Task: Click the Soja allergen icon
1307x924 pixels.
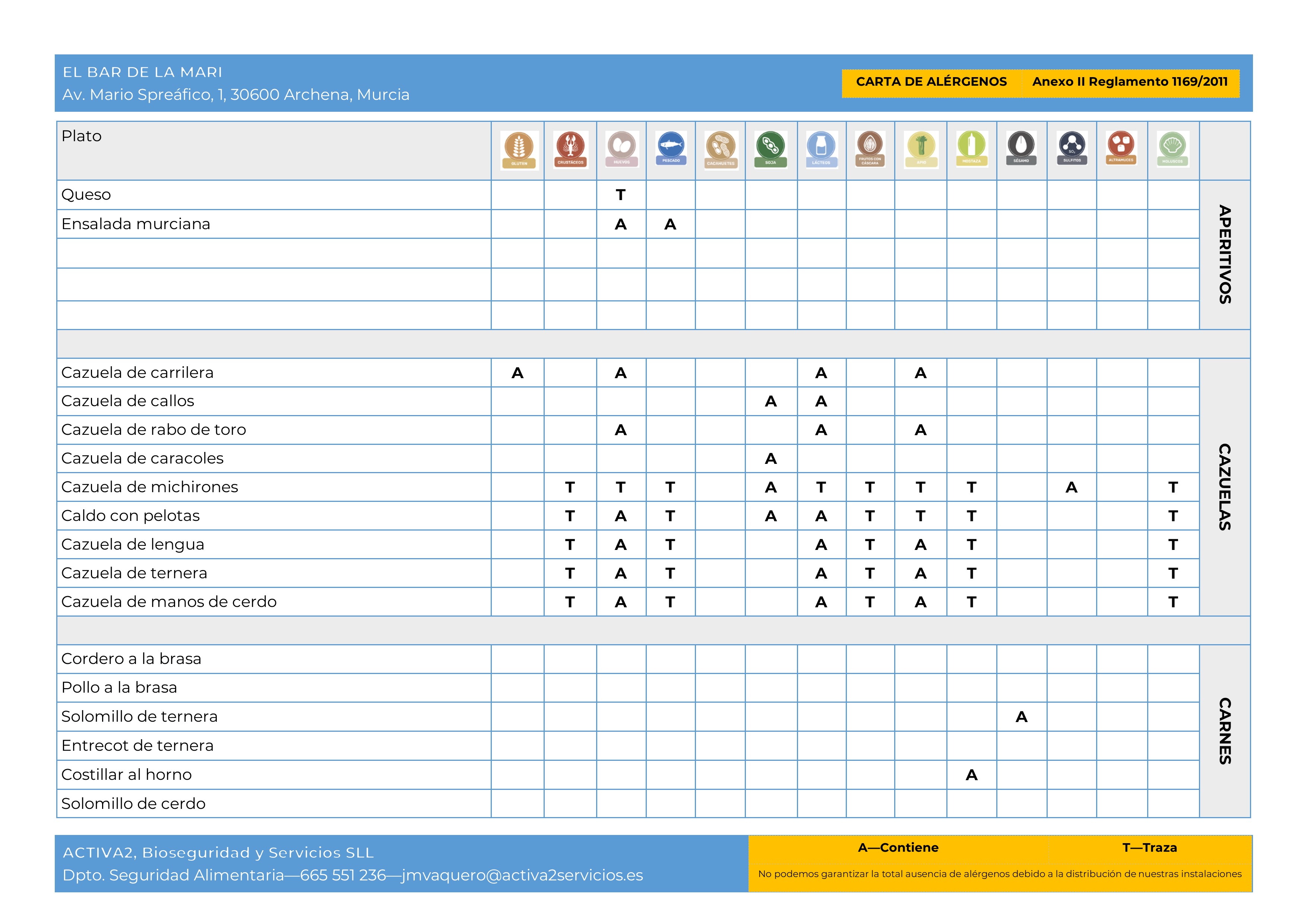Action: point(771,150)
